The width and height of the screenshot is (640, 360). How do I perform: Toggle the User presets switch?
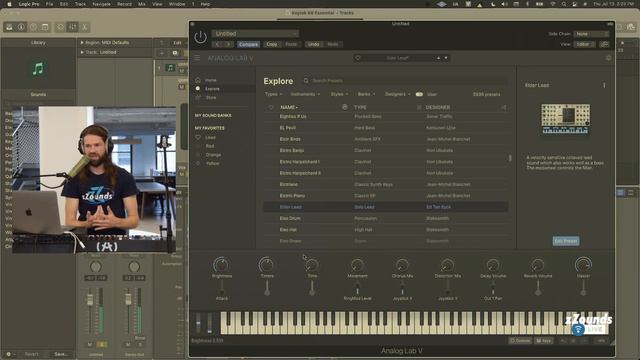pos(419,94)
